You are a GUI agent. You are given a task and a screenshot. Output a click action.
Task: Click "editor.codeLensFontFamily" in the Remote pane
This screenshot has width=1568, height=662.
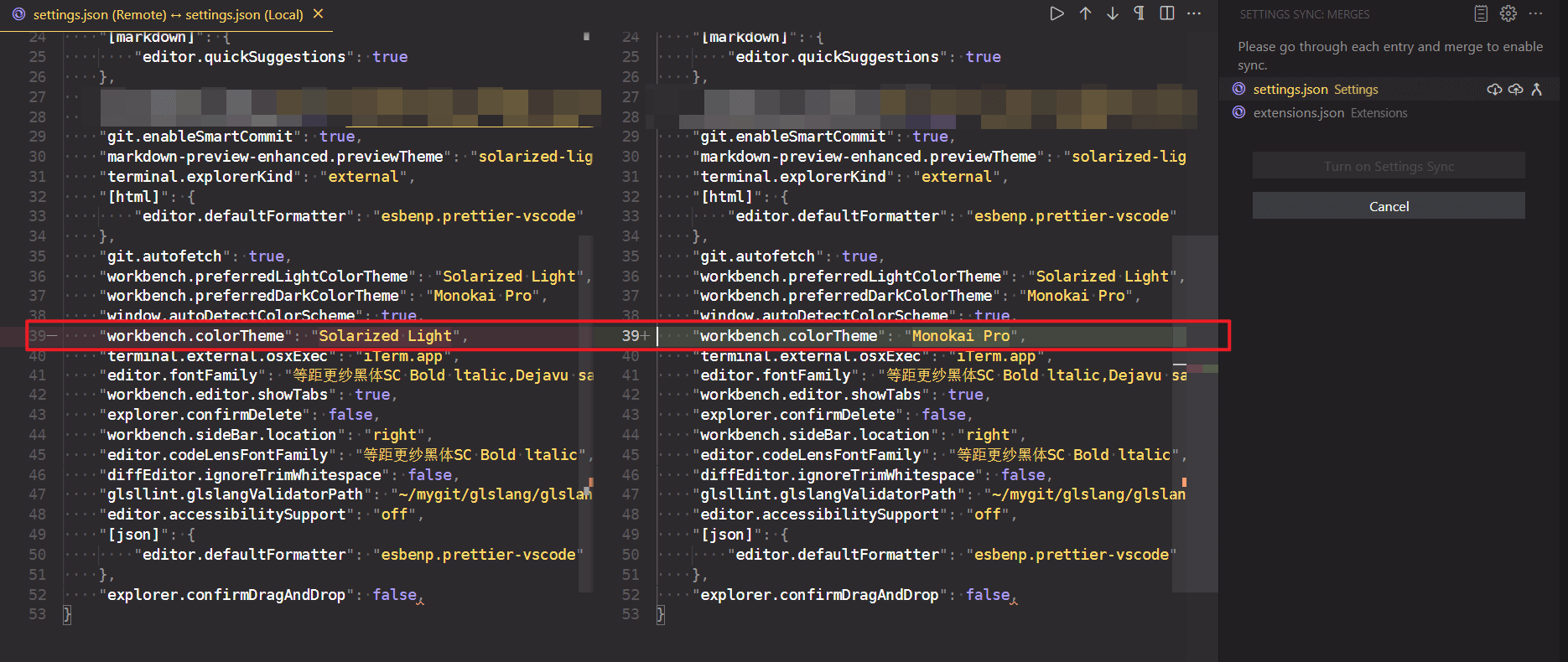pos(218,455)
